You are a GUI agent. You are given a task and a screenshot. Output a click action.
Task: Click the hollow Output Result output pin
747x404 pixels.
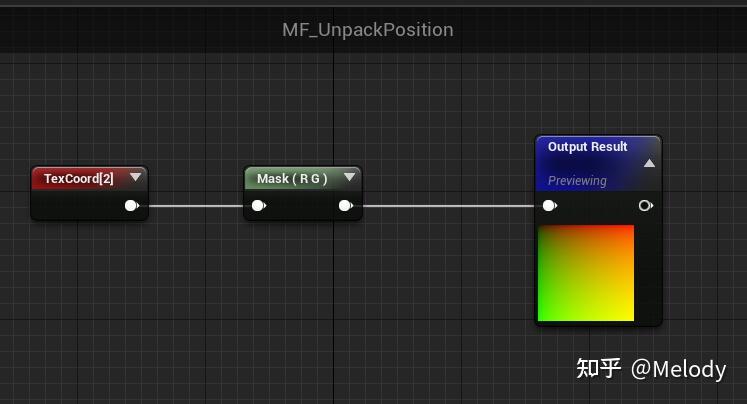pyautogui.click(x=645, y=206)
